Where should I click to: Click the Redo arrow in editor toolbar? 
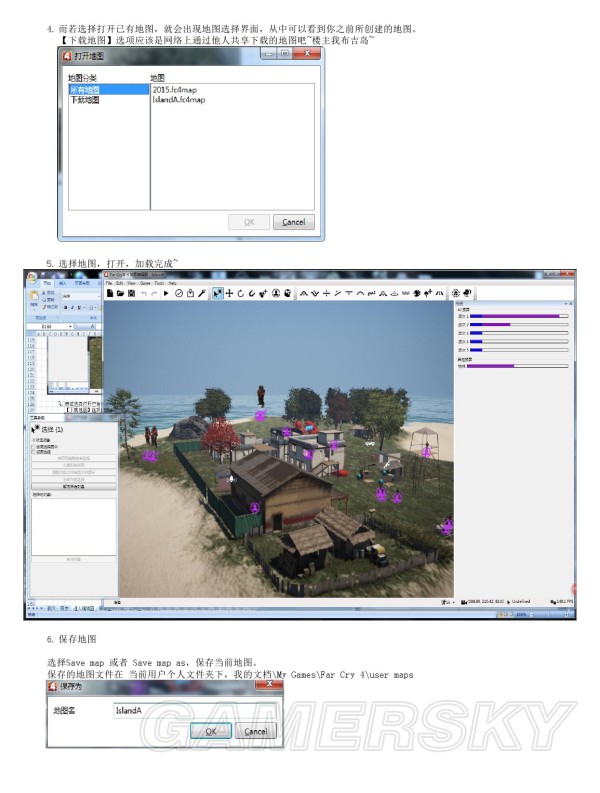click(154, 293)
